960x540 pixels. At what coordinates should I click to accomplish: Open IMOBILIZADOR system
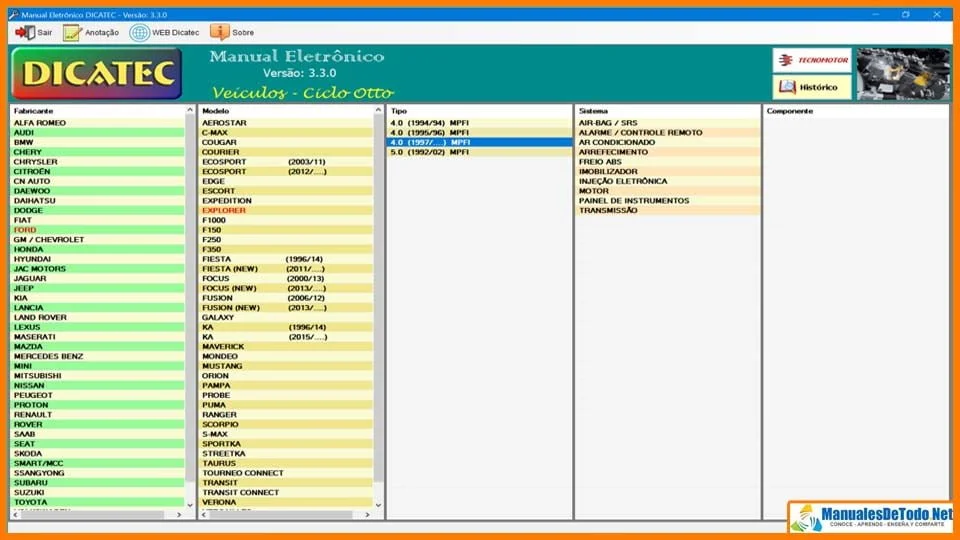click(669, 171)
